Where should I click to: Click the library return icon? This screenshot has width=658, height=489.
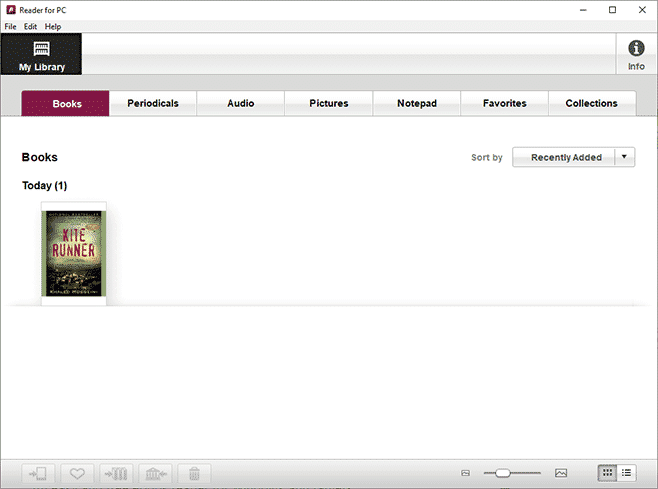155,473
